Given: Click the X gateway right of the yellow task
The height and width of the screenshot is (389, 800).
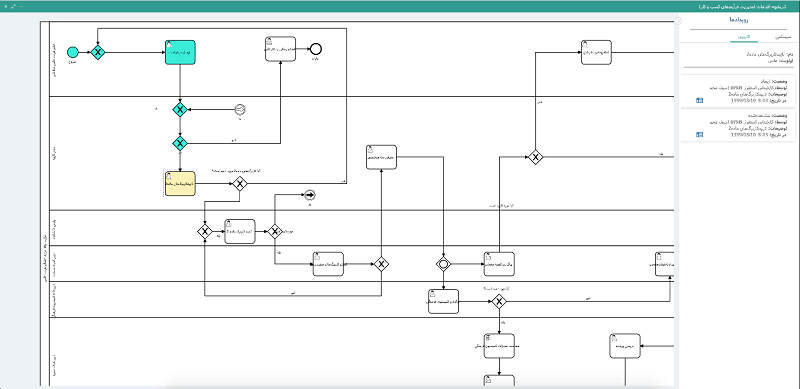Looking at the screenshot, I should tap(240, 184).
